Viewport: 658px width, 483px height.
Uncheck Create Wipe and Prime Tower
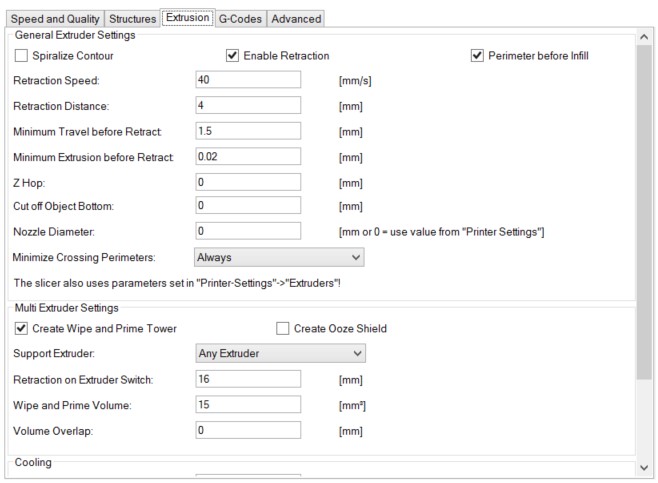coord(21,328)
